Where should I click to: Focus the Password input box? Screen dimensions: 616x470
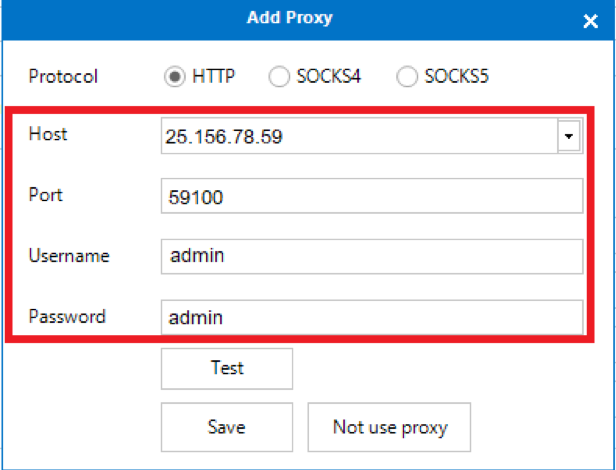372,317
